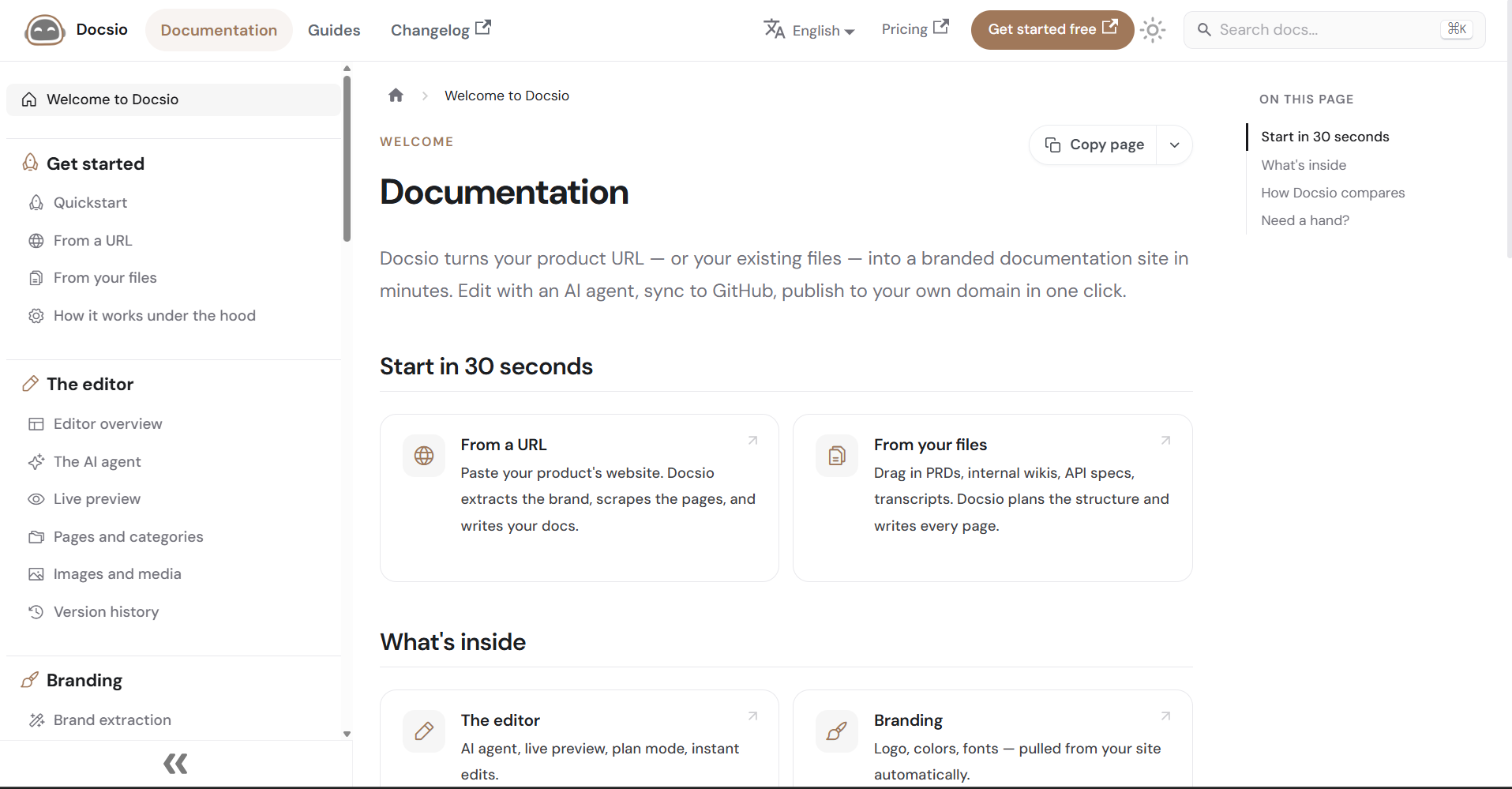
Task: Toggle the light/dark theme sun icon
Action: (x=1153, y=30)
